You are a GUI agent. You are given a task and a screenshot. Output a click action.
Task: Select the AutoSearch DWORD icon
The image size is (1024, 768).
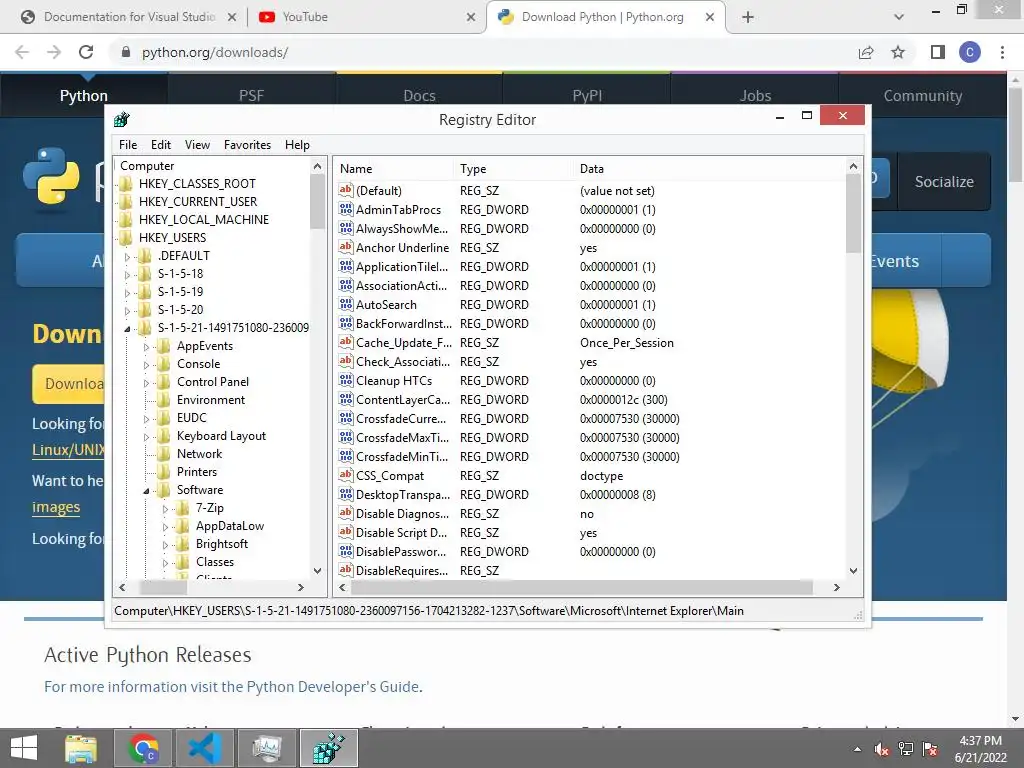click(345, 304)
